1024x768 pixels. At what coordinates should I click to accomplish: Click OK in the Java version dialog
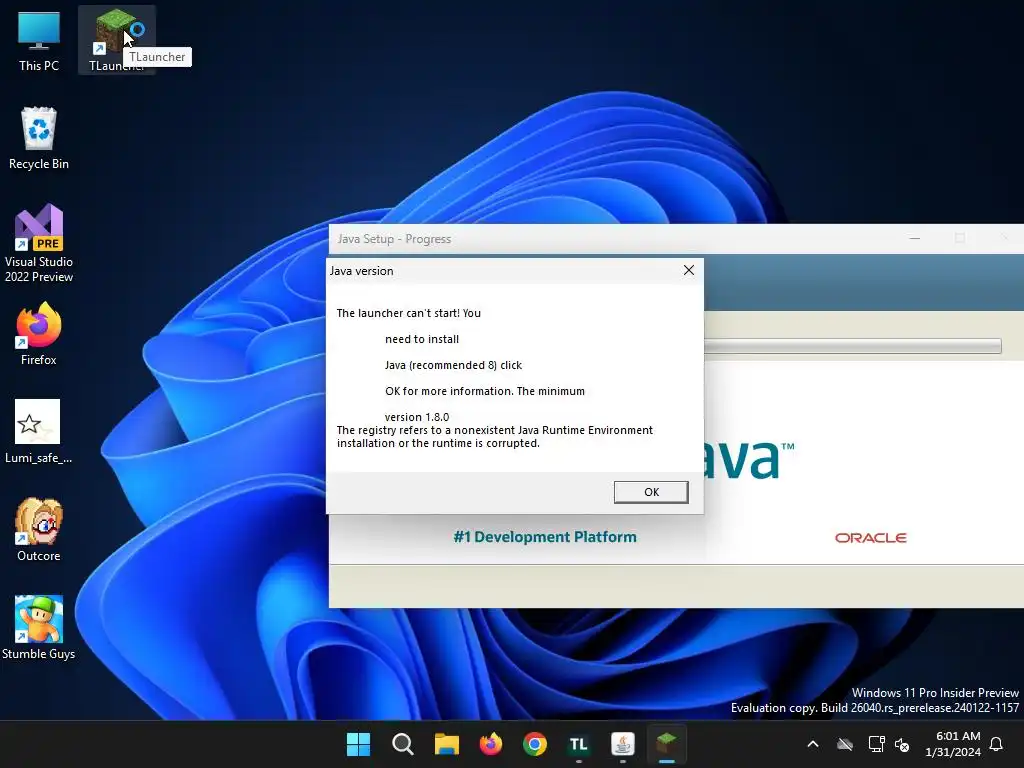(651, 492)
